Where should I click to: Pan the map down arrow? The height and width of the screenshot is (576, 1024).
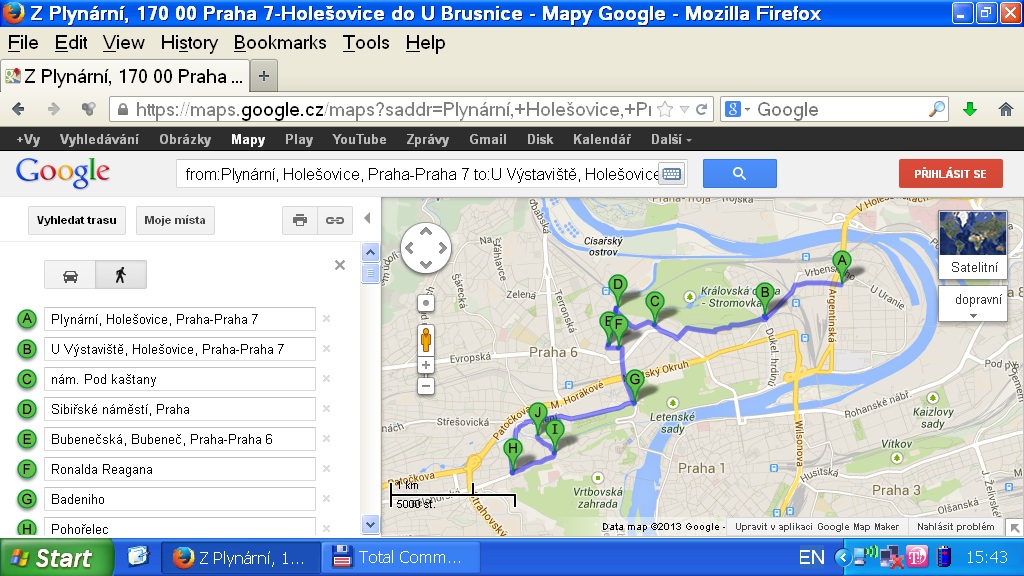(x=426, y=264)
